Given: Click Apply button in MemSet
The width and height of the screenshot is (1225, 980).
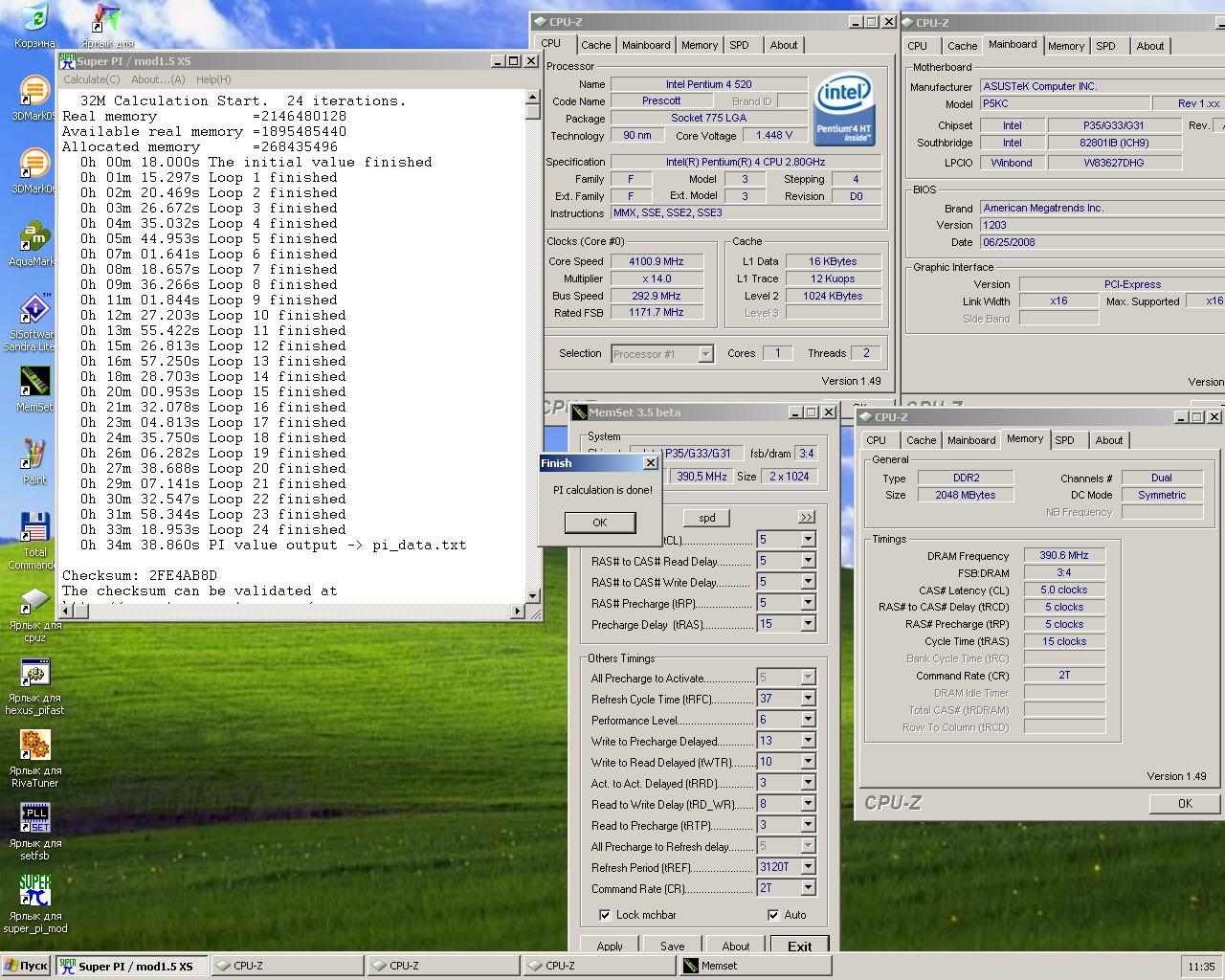Looking at the screenshot, I should 610,946.
